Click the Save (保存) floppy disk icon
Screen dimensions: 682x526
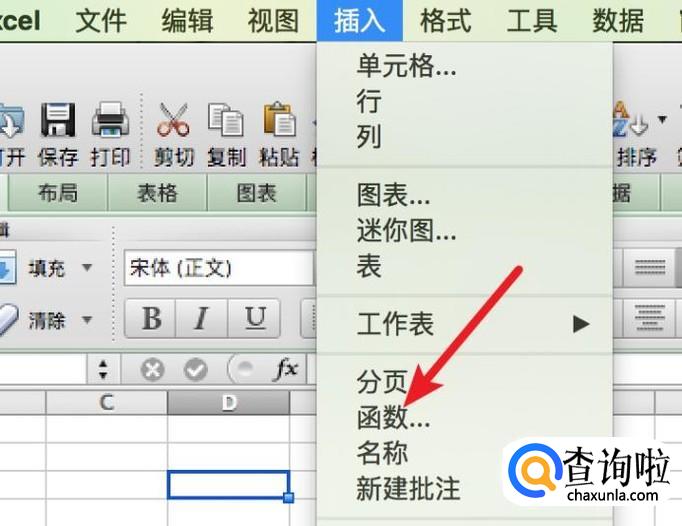pyautogui.click(x=58, y=120)
